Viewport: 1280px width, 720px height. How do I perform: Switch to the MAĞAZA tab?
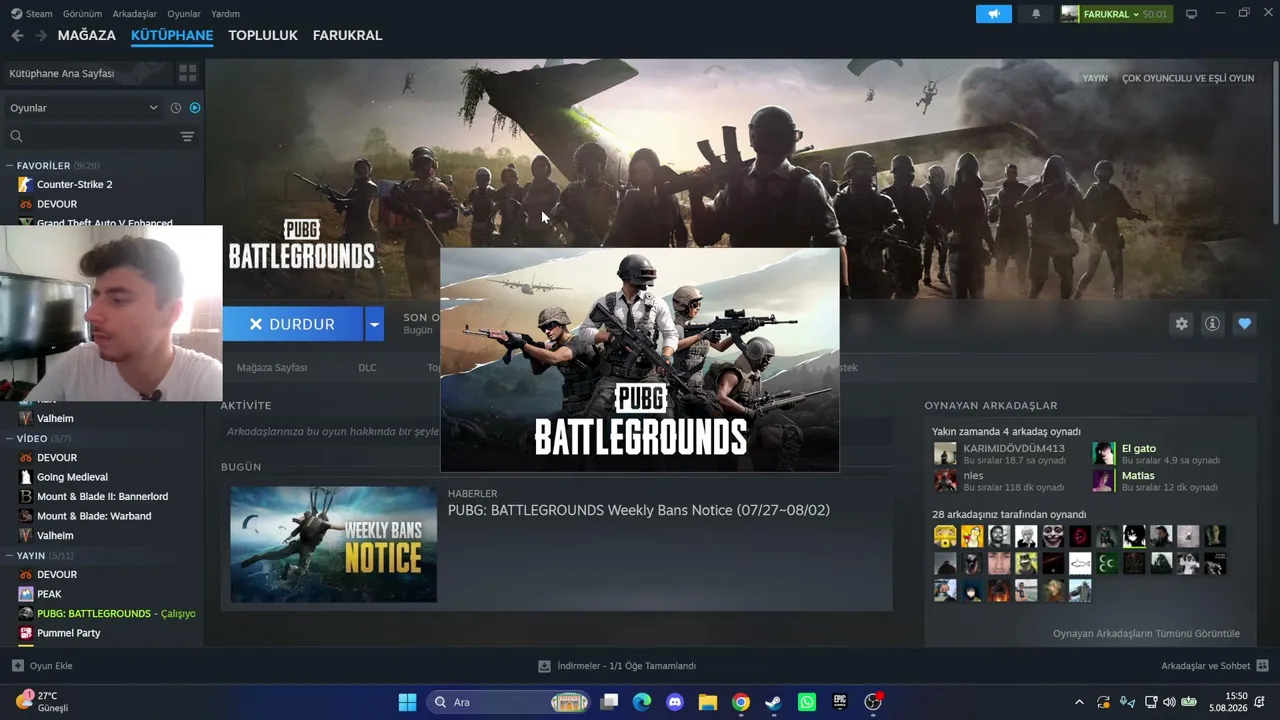[x=87, y=35]
